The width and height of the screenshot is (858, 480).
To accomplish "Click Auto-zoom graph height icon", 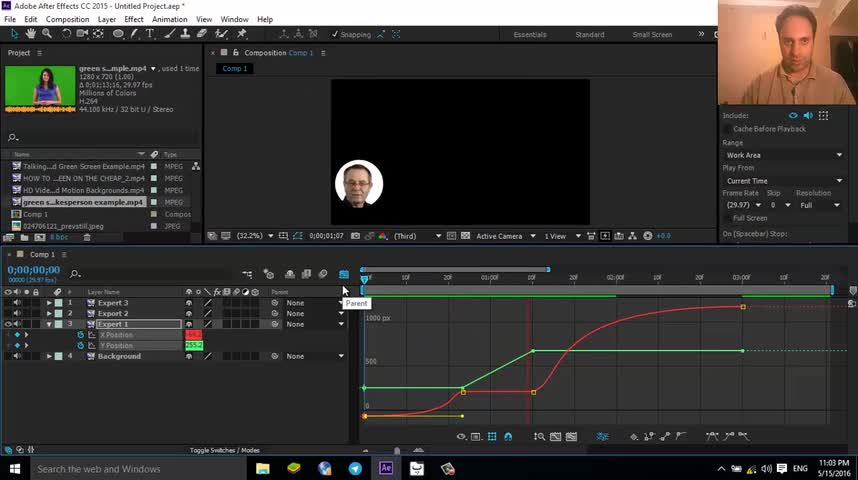I will [540, 436].
